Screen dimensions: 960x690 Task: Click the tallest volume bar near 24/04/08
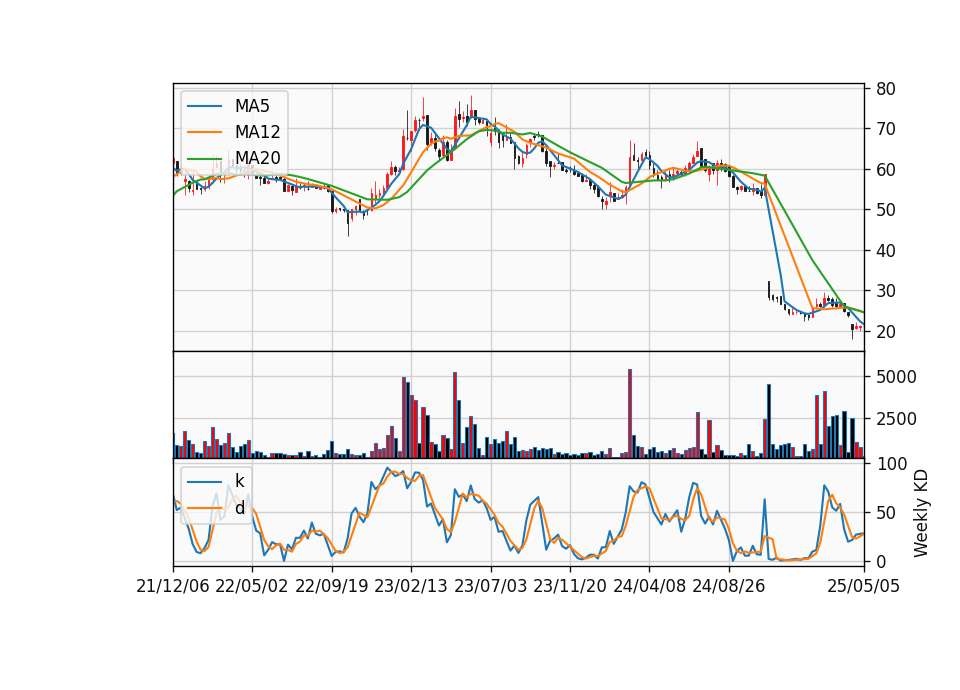pyautogui.click(x=629, y=413)
